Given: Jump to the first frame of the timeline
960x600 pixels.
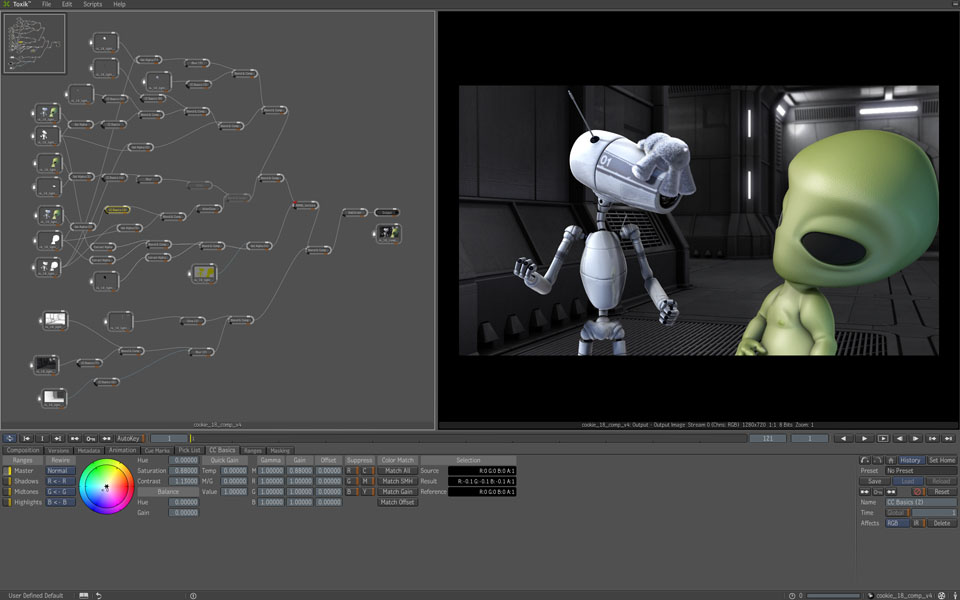Looking at the screenshot, I should tap(27, 438).
